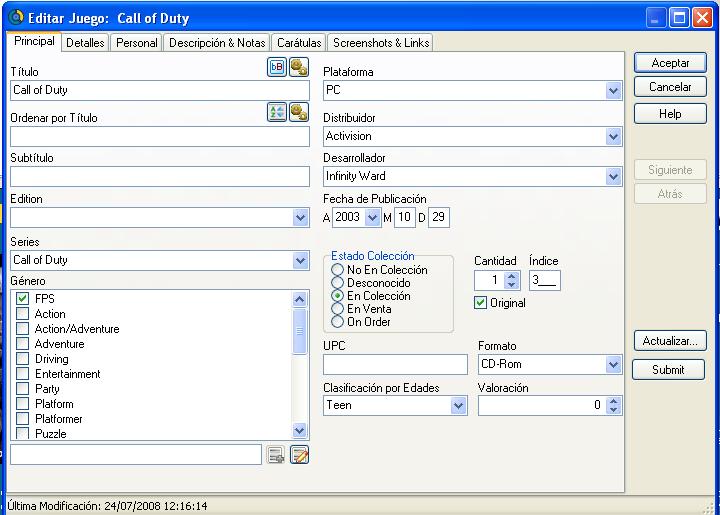
Task: Click the Subtítulo input field
Action: pos(160,177)
